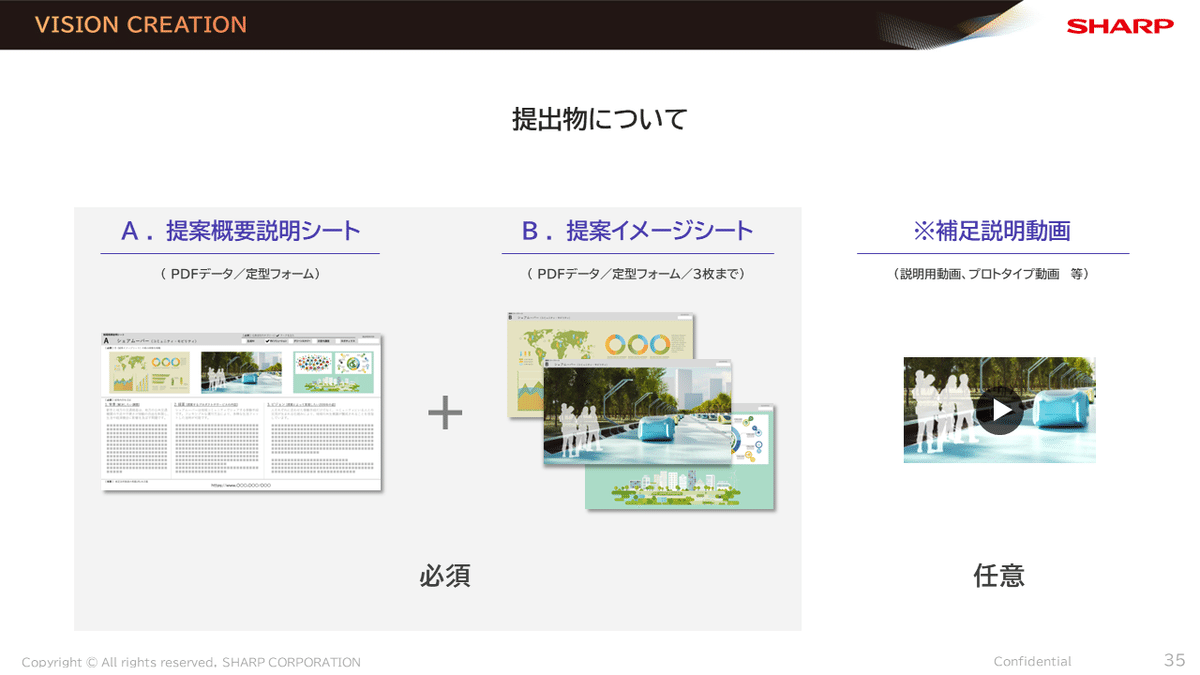Click the area chart on the topmost B sheet
This screenshot has height=675, width=1200.
tap(528, 388)
